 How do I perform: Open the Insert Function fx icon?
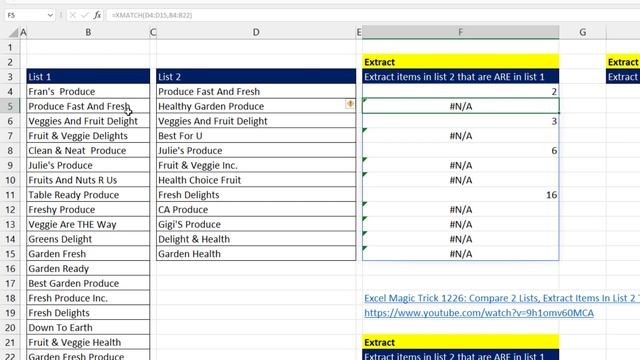coord(97,15)
